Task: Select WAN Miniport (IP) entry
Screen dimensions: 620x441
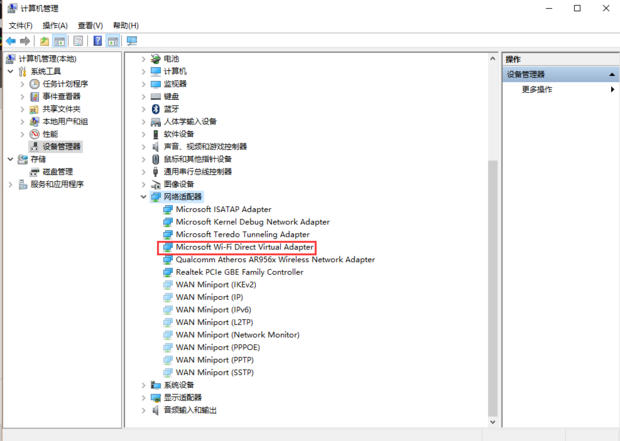Action: pyautogui.click(x=209, y=297)
